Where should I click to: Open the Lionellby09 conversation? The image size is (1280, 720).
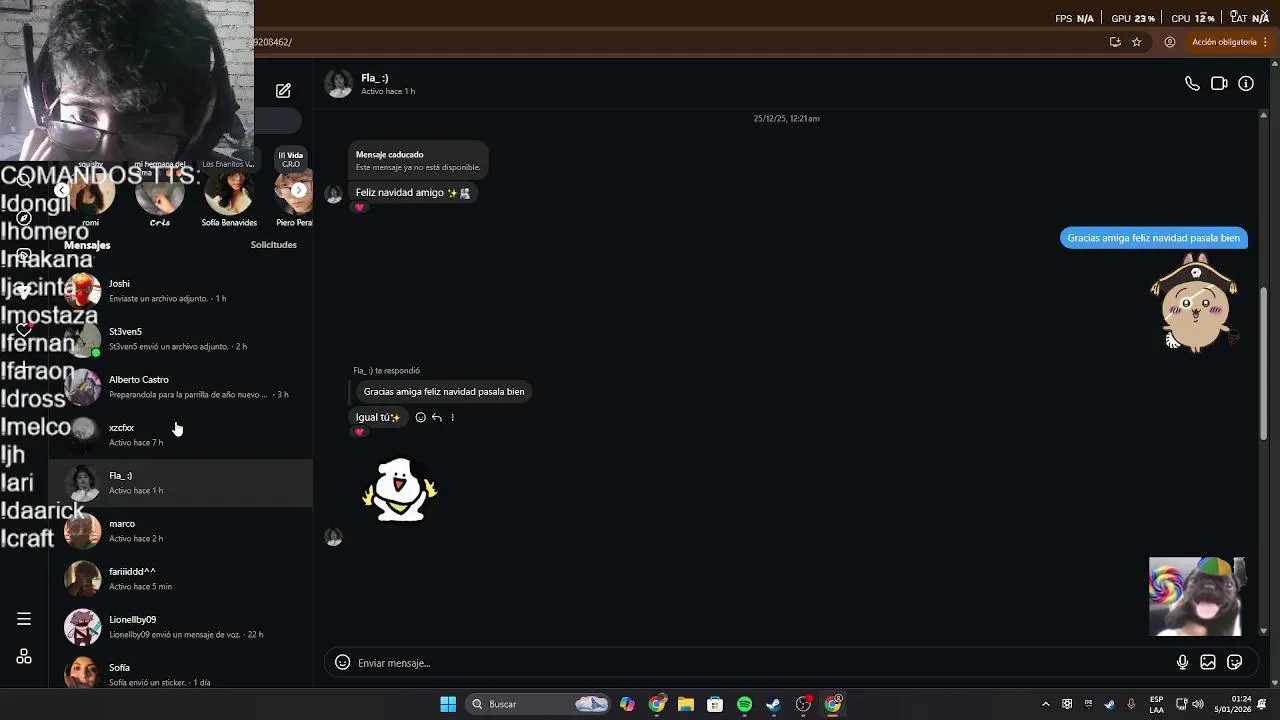[x=181, y=627]
